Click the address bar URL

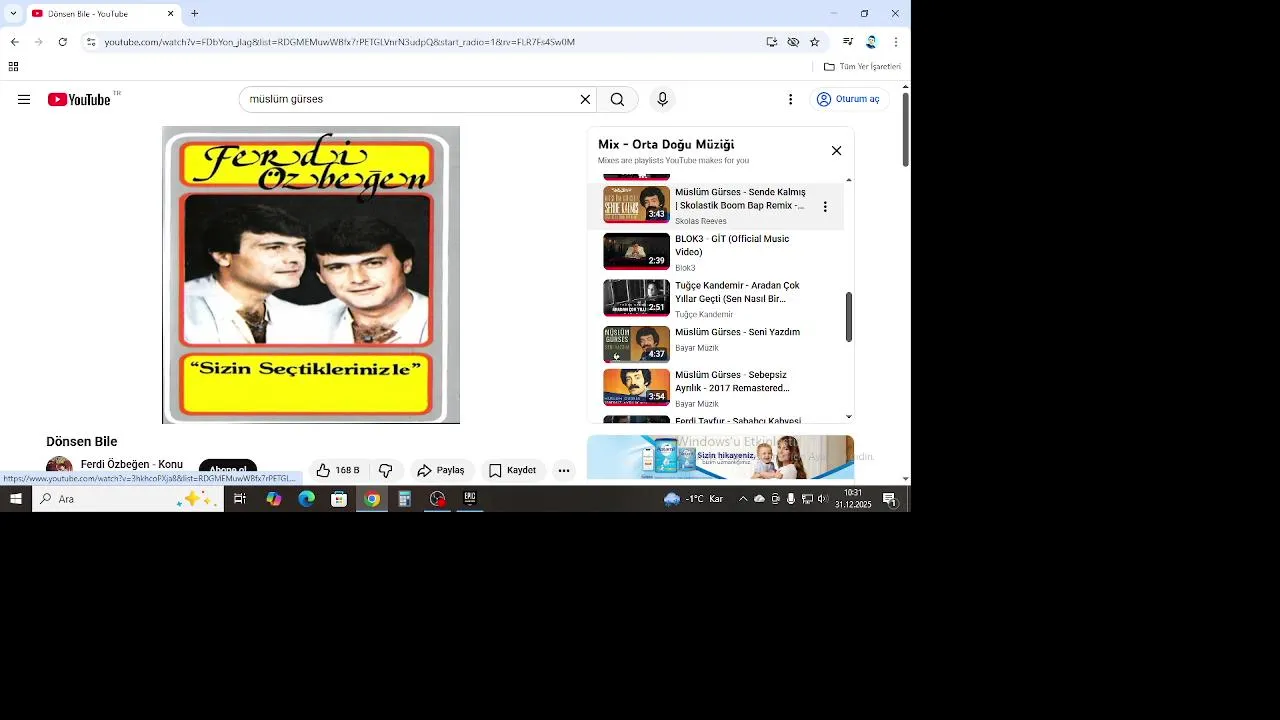click(x=340, y=42)
